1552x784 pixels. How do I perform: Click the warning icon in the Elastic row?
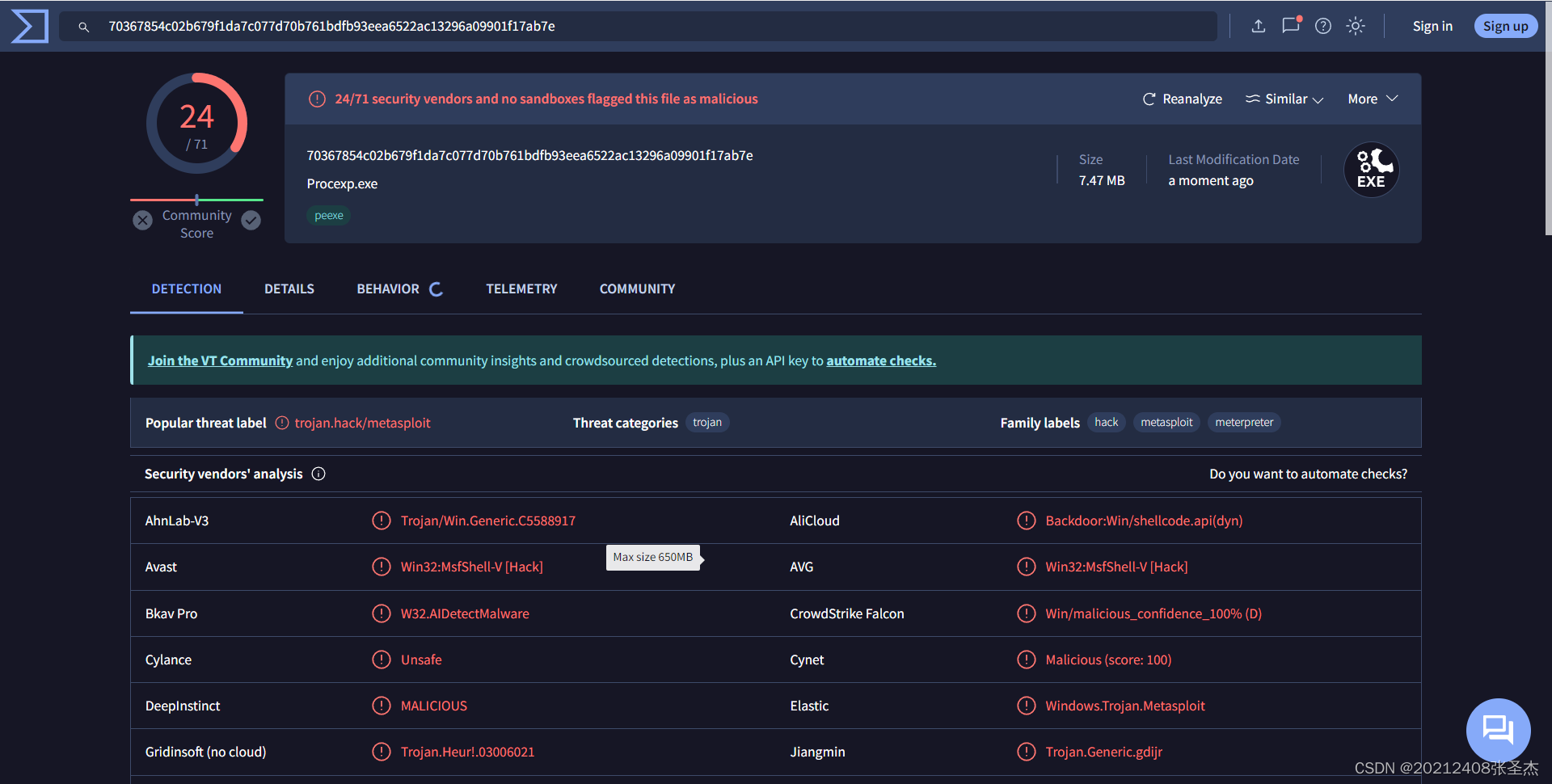[x=1027, y=706]
